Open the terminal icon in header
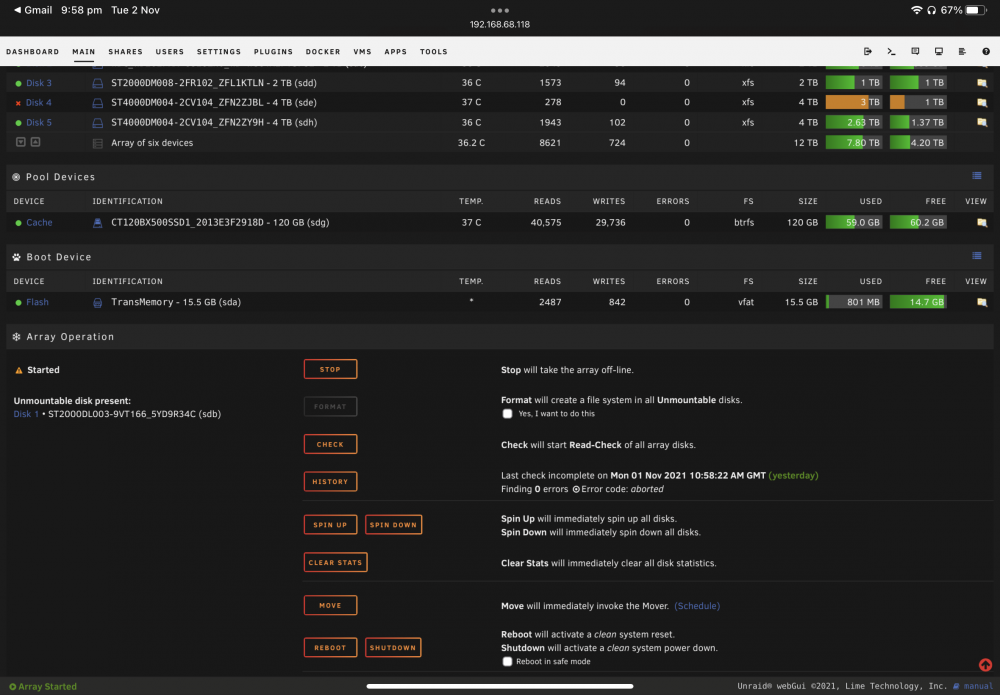 click(891, 52)
